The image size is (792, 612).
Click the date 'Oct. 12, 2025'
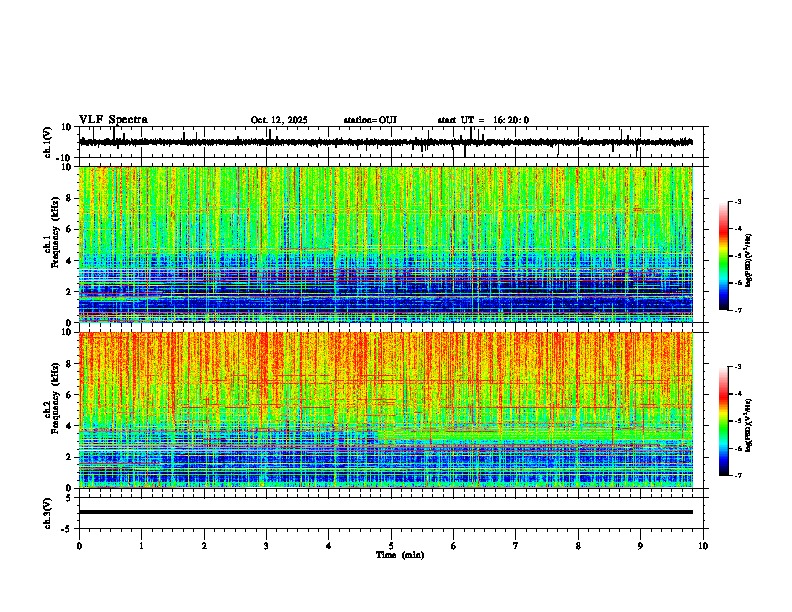click(x=279, y=120)
